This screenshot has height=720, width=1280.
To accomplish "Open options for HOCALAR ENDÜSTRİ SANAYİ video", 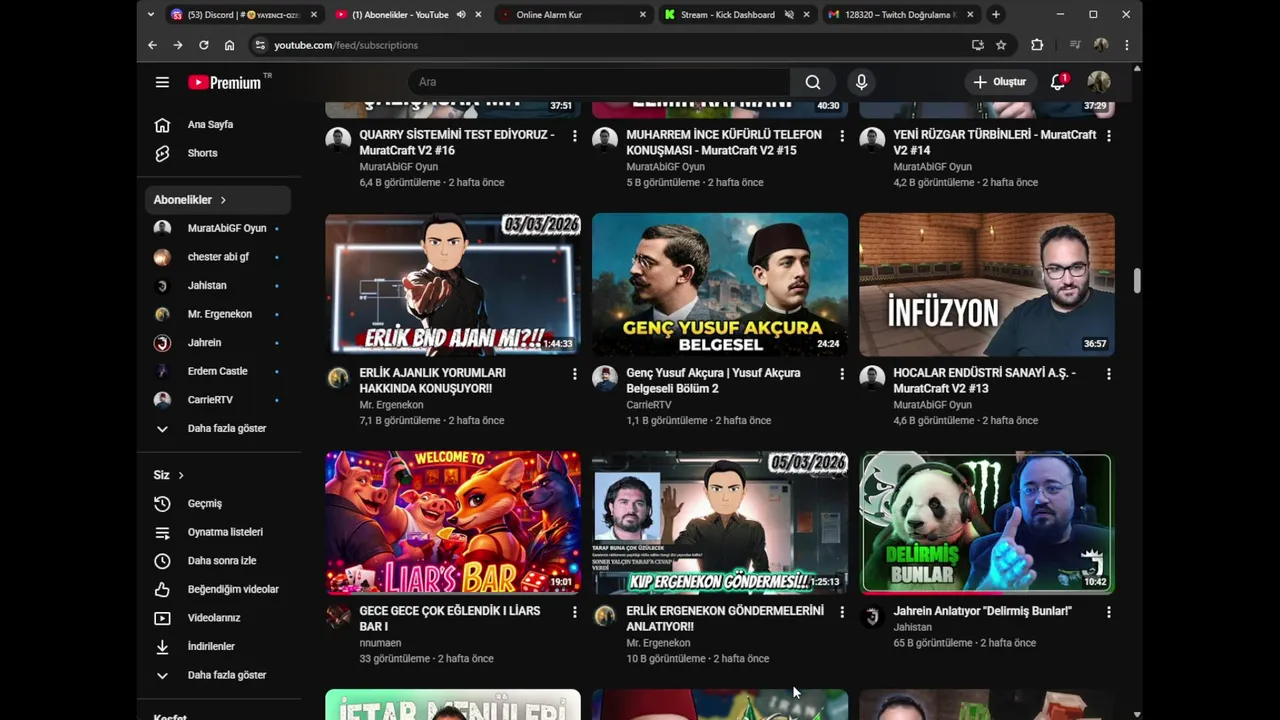I will pos(1108,373).
